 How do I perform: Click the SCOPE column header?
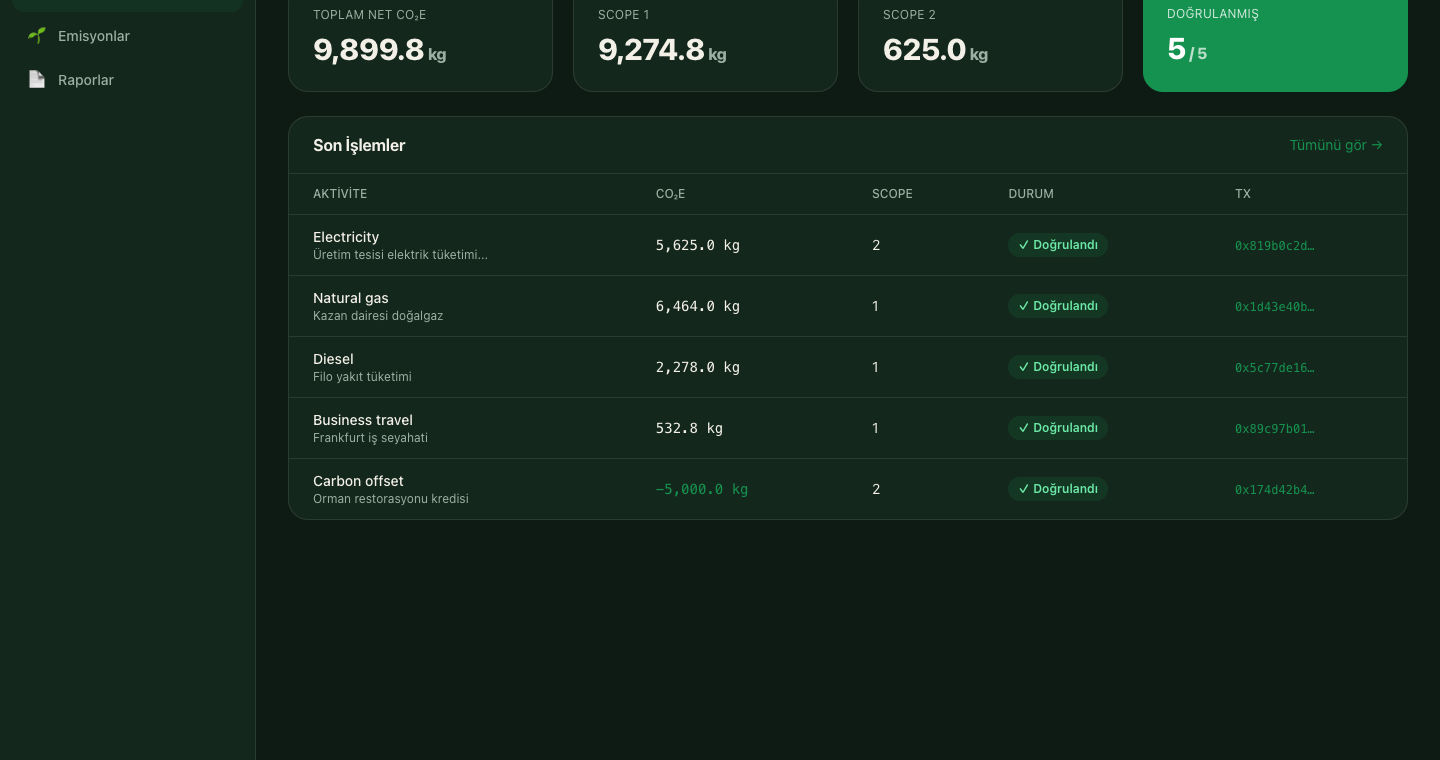tap(892, 194)
